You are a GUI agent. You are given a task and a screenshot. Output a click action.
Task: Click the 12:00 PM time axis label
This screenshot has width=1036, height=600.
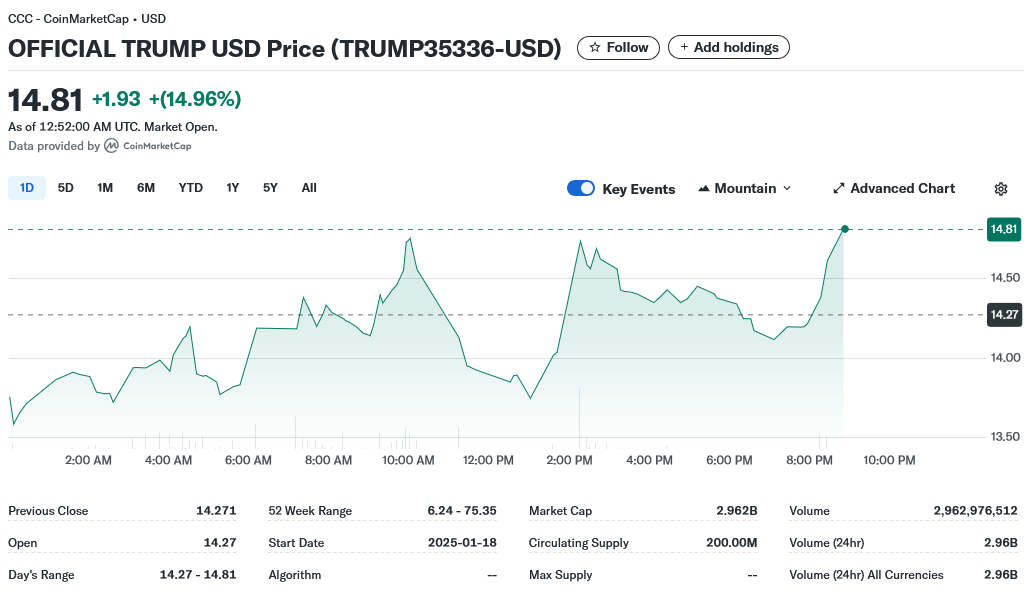click(x=488, y=460)
